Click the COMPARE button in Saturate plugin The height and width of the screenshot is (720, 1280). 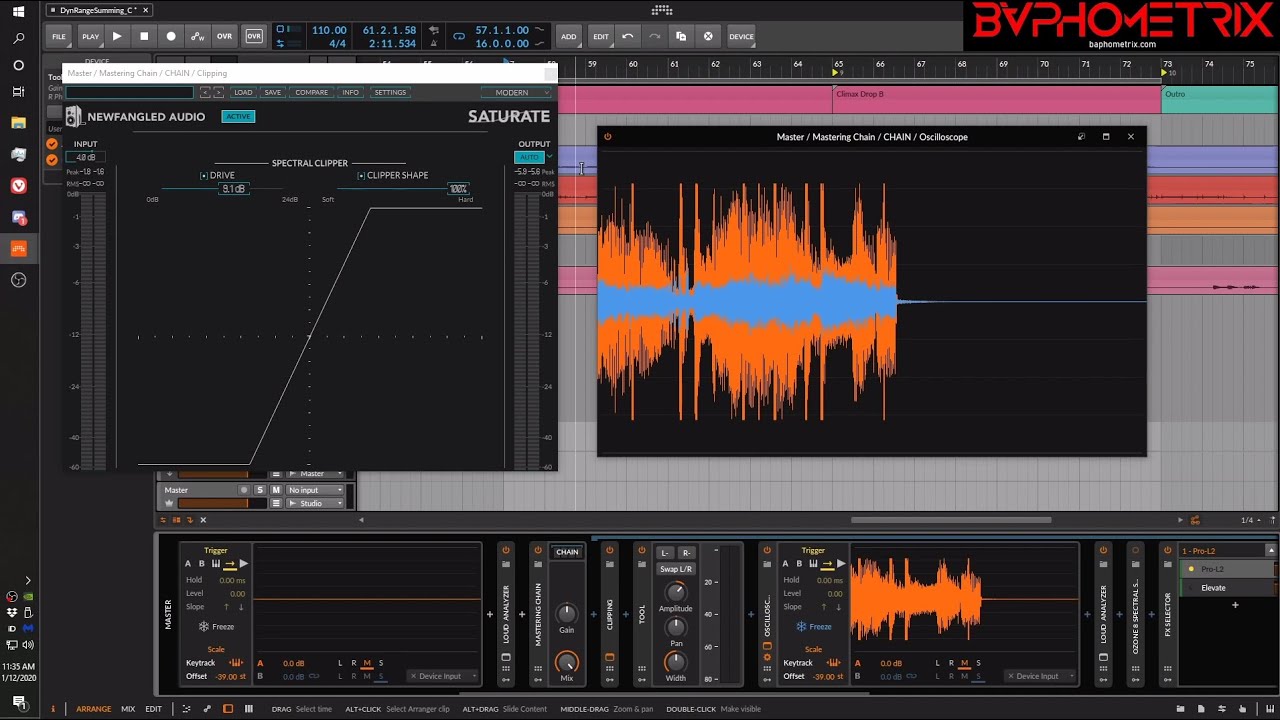311,92
